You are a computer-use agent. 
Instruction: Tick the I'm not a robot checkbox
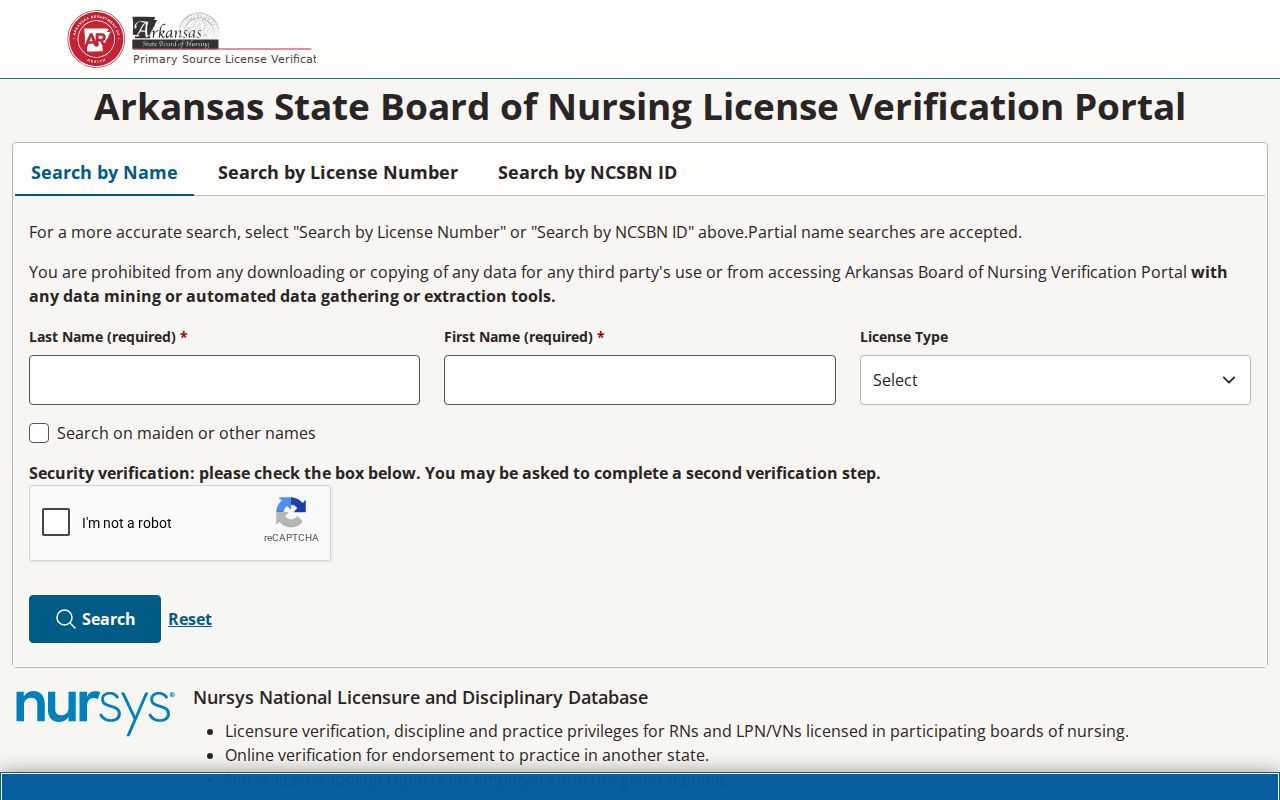coord(56,522)
